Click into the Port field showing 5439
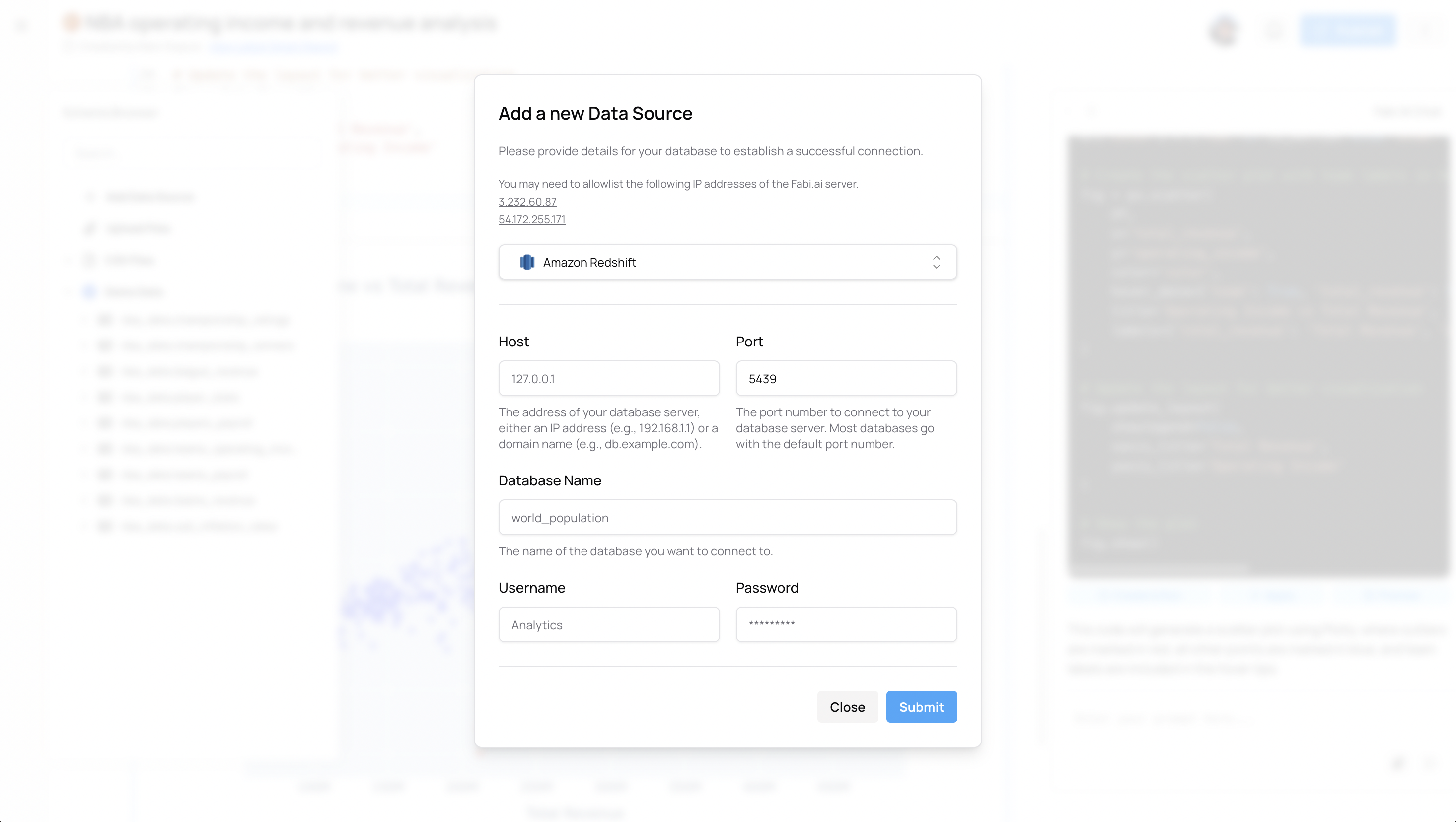This screenshot has height=822, width=1456. point(846,379)
